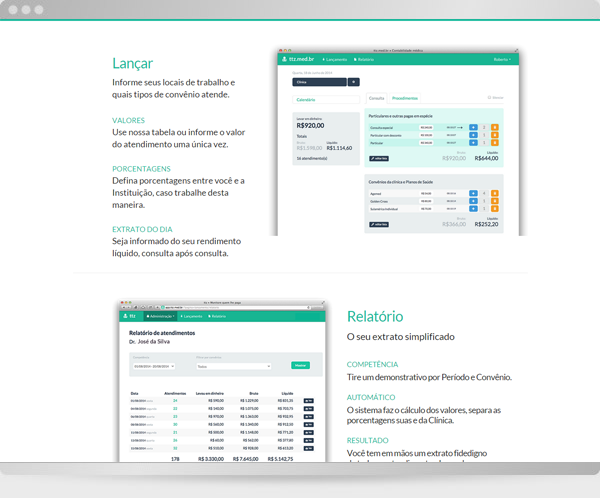Click the R$252,20 líquido value

pyautogui.click(x=486, y=224)
